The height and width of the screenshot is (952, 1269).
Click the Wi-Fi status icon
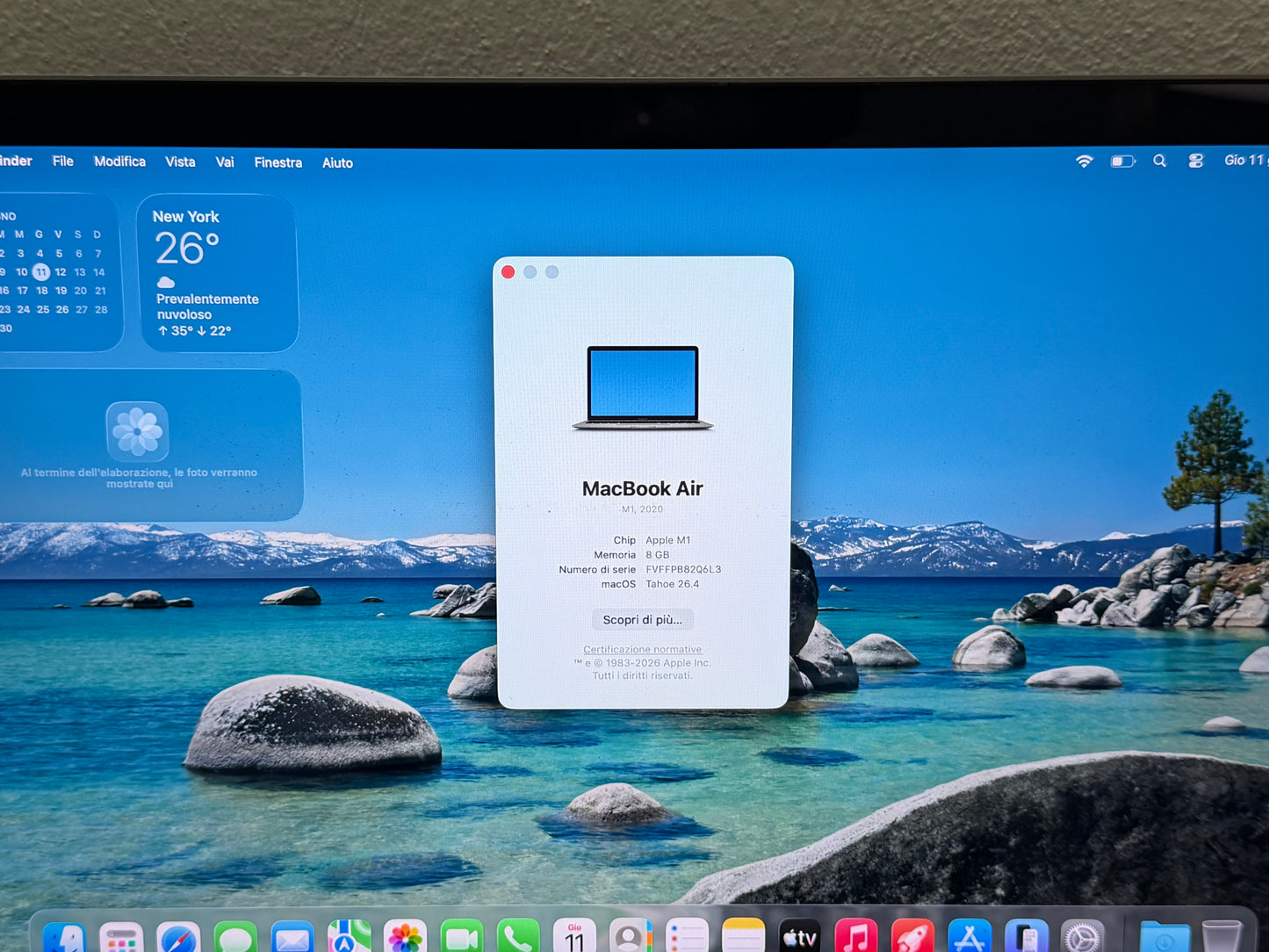point(1085,161)
